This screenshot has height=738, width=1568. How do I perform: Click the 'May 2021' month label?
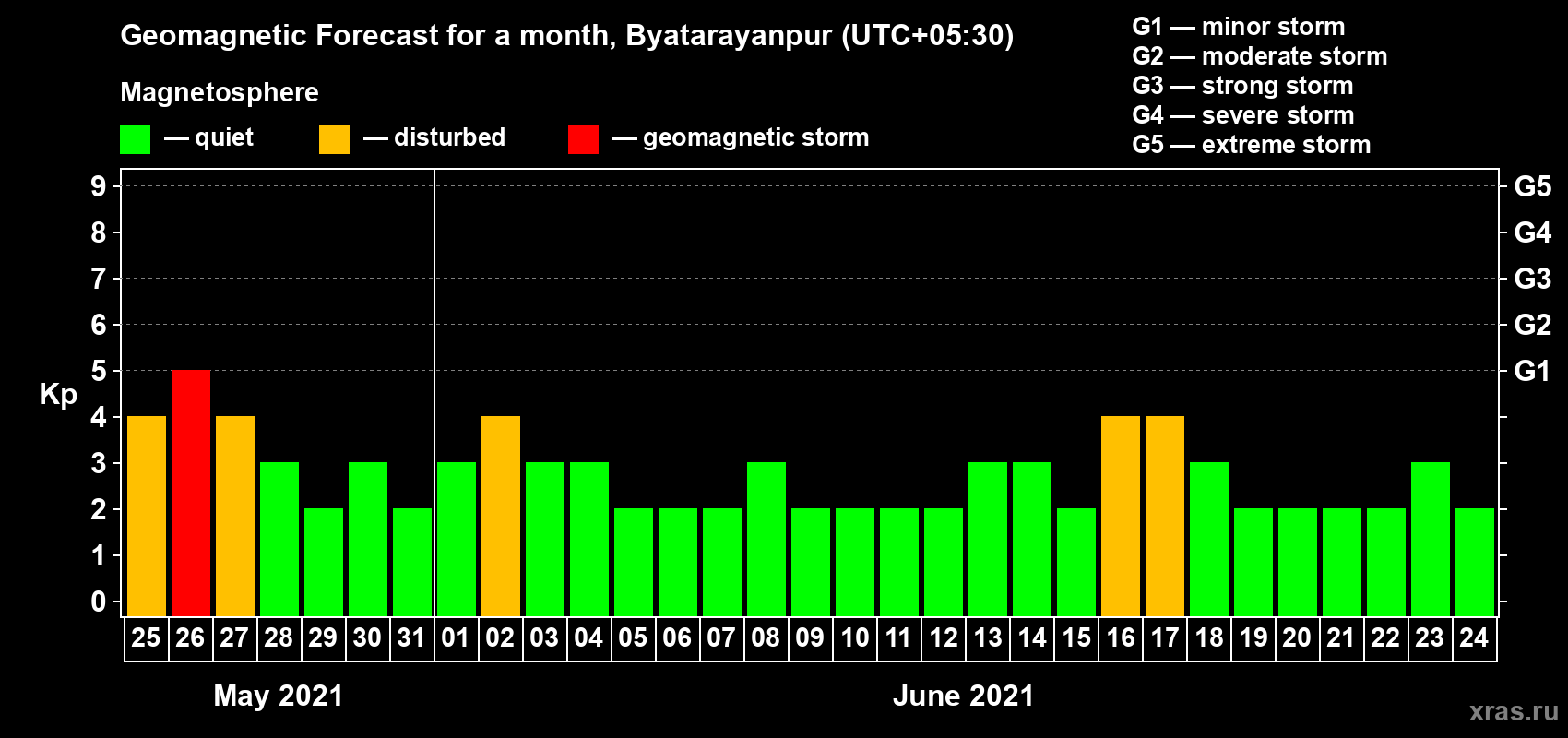click(278, 696)
